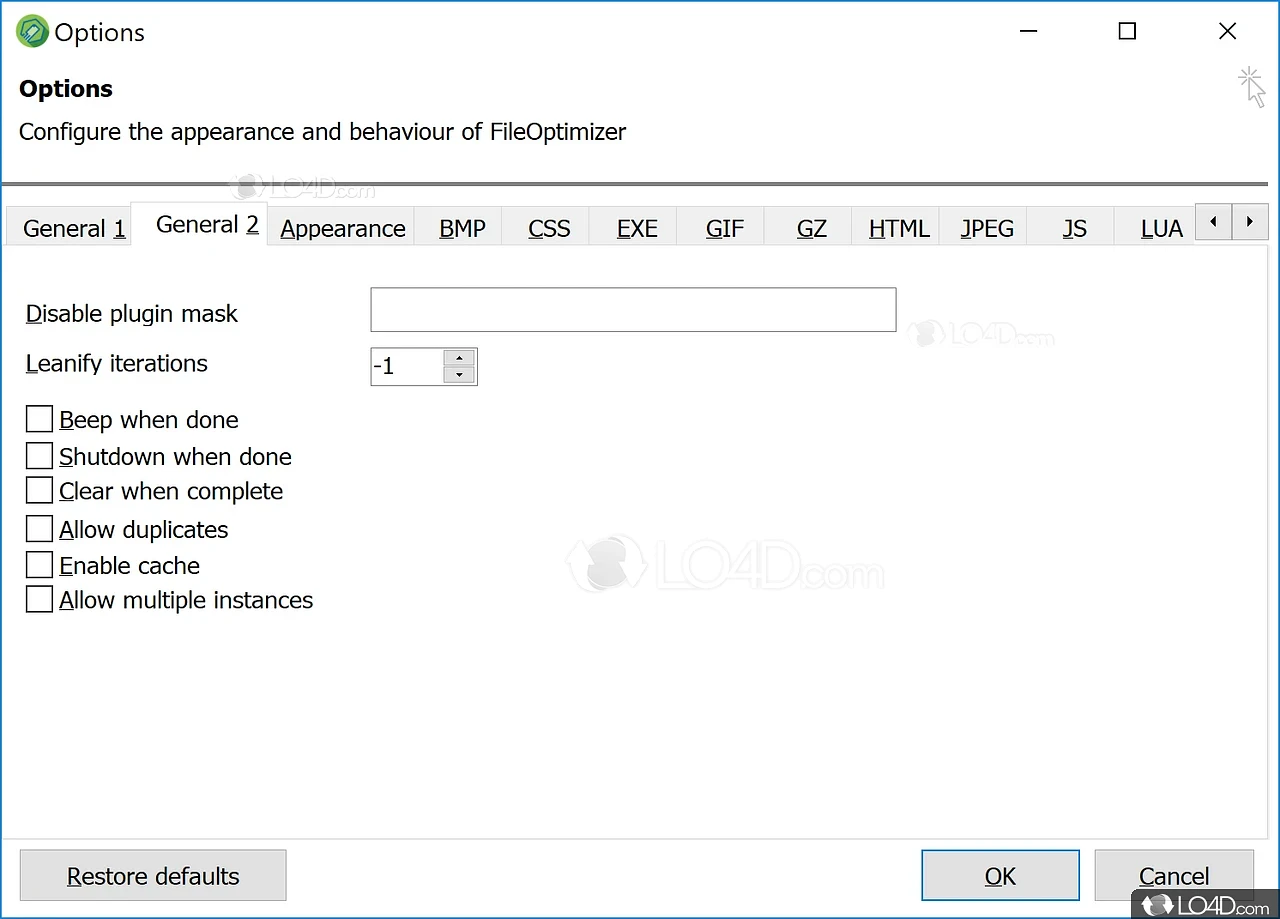The height and width of the screenshot is (919, 1280).
Task: Tick the Shutdown when done checkbox
Action: point(39,456)
